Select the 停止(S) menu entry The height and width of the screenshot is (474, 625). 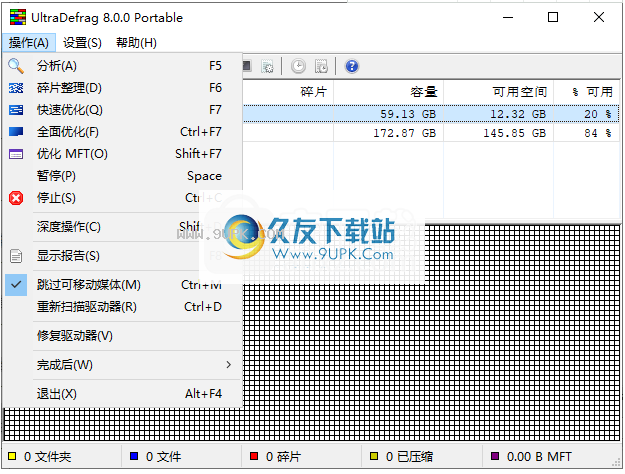pos(123,198)
